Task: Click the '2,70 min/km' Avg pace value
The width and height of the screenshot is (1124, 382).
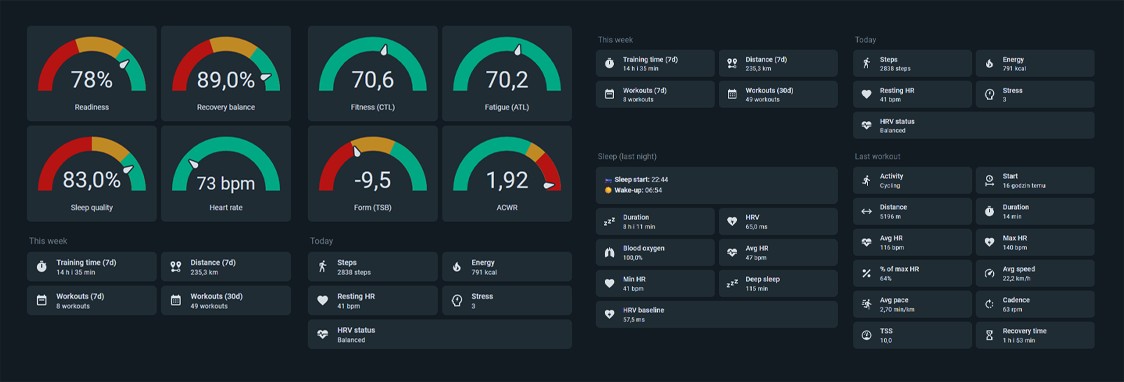Action: pos(898,309)
